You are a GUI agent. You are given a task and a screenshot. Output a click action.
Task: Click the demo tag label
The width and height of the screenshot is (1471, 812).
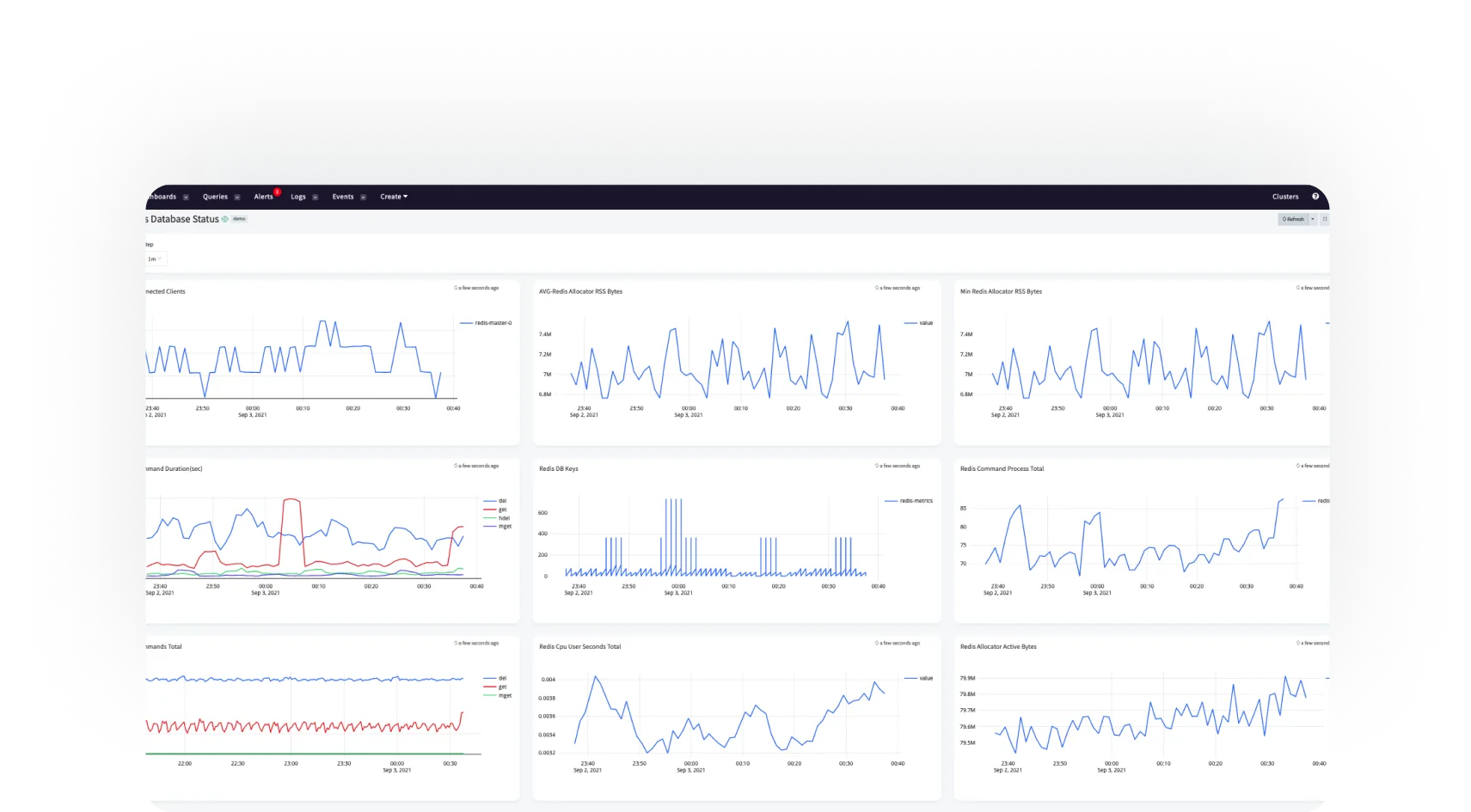(239, 219)
